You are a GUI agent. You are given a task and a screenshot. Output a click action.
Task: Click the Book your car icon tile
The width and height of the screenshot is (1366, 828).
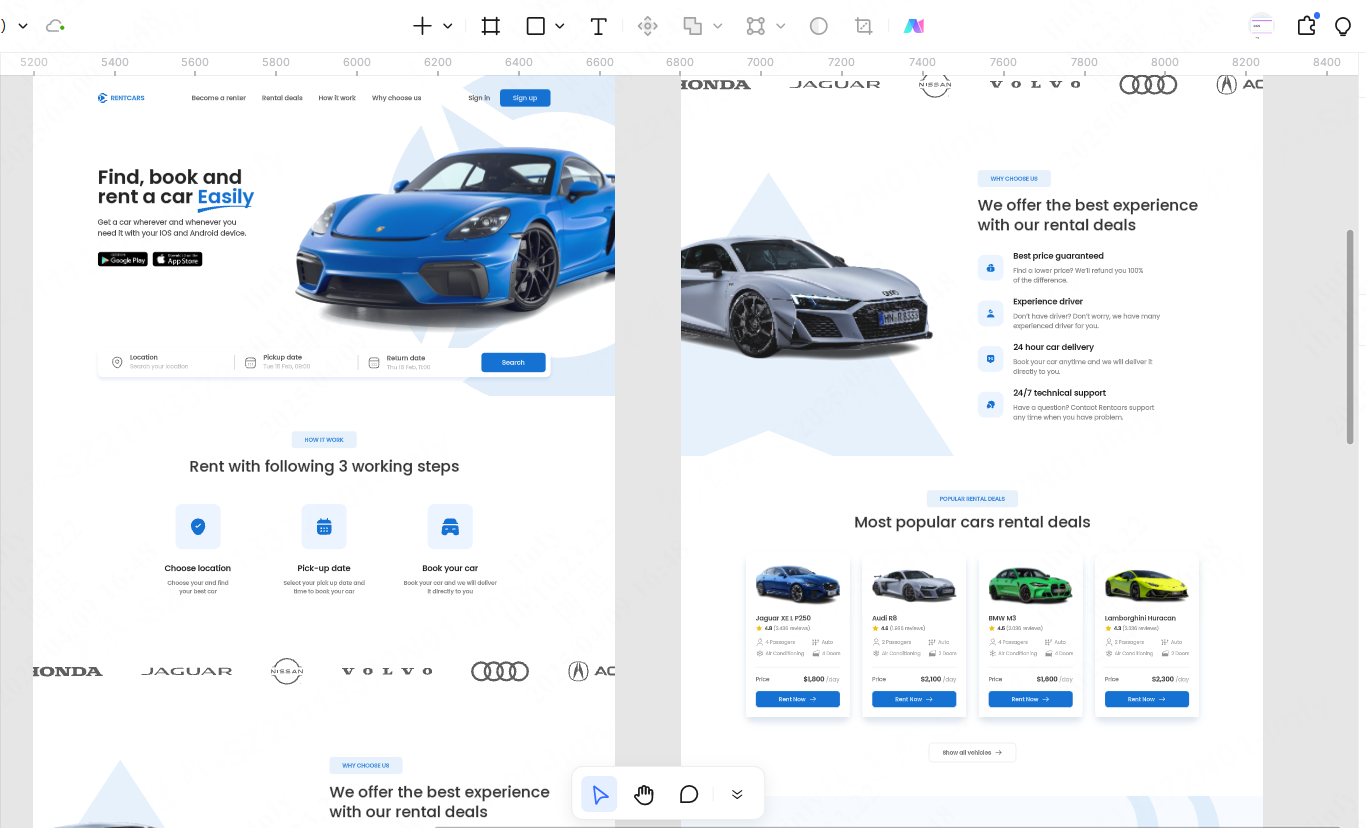pyautogui.click(x=450, y=526)
